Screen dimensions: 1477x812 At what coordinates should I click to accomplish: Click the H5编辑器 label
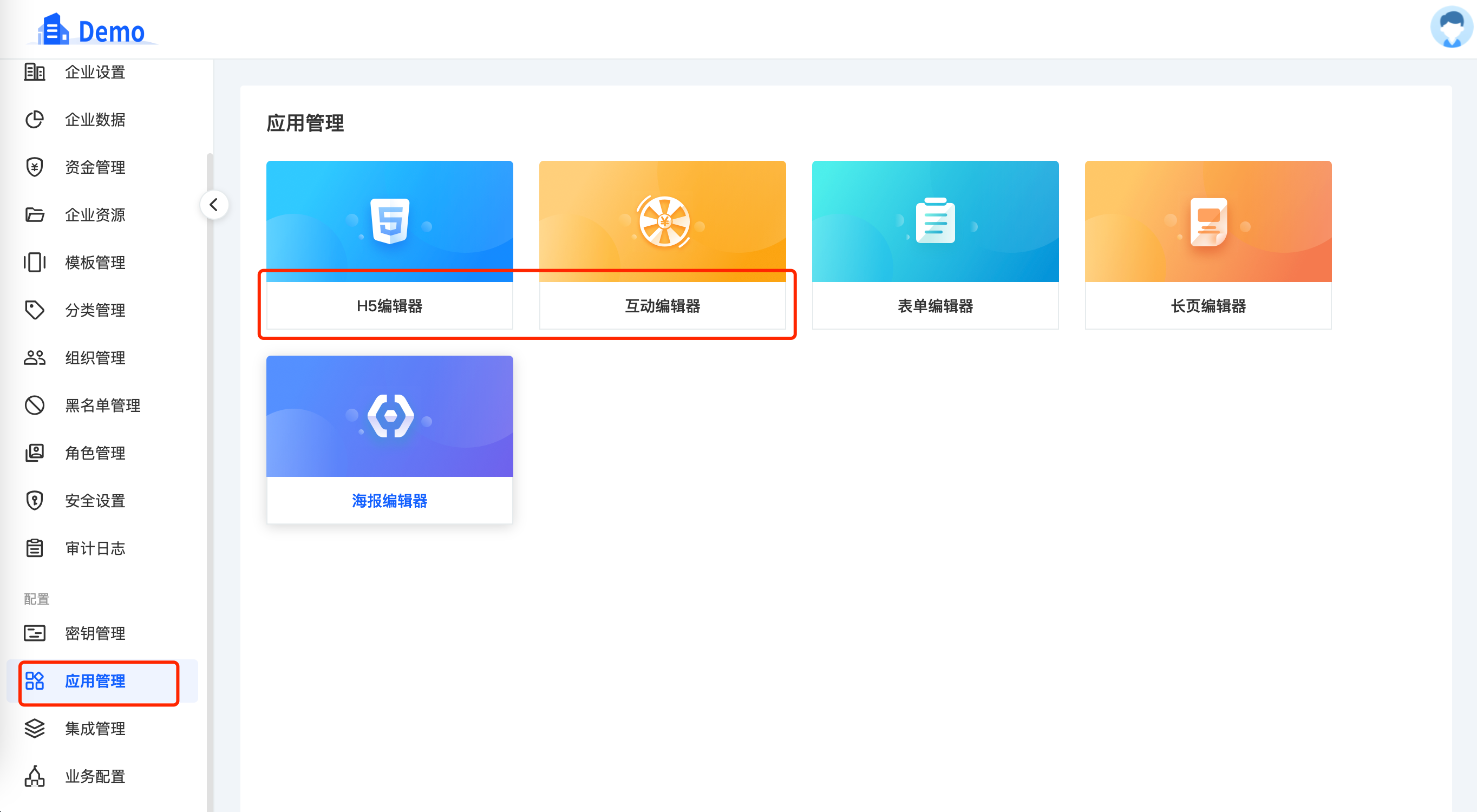click(x=389, y=306)
